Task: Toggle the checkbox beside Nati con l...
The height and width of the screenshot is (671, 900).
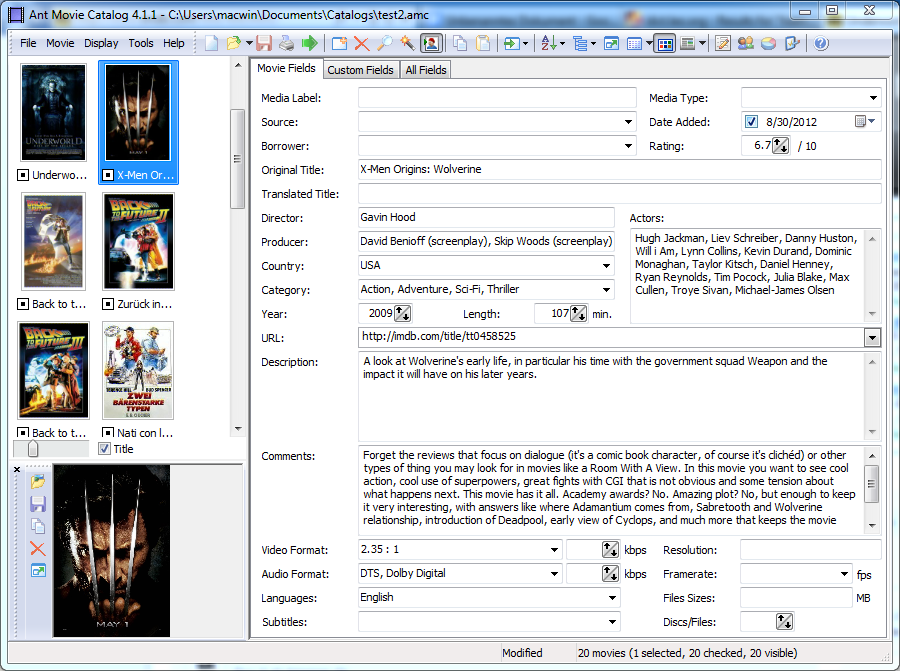Action: tap(108, 432)
